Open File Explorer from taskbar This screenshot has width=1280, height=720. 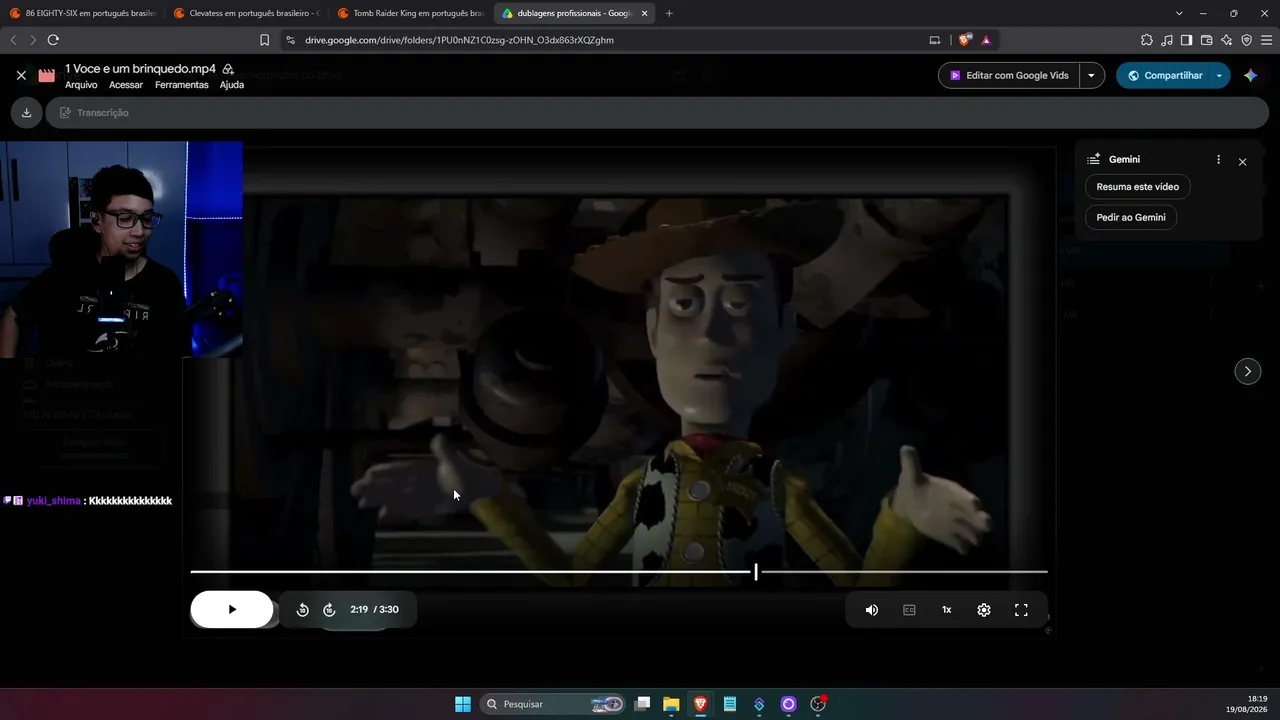(x=671, y=704)
